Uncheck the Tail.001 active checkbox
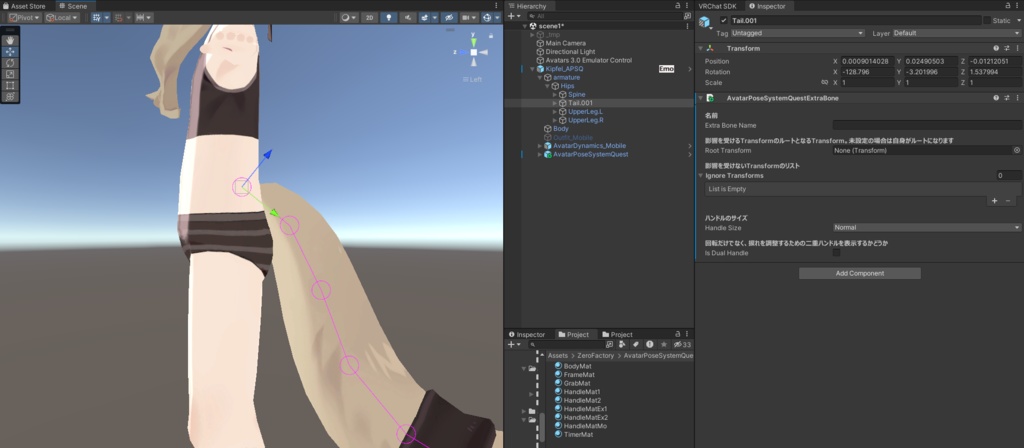 coord(724,20)
